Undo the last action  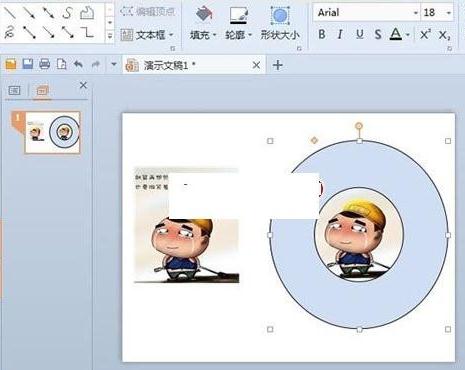click(x=78, y=64)
